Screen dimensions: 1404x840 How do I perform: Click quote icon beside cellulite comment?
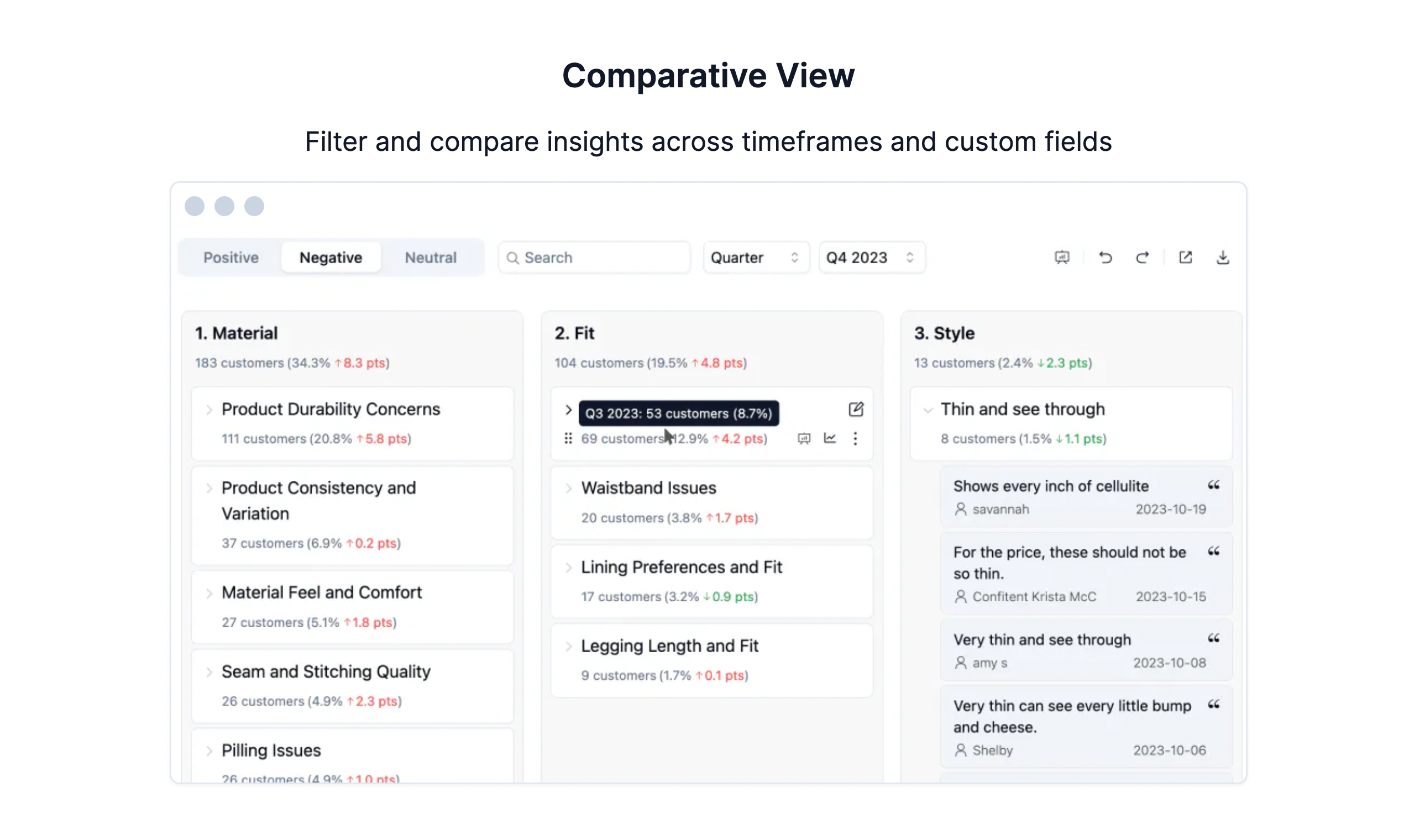(x=1213, y=486)
